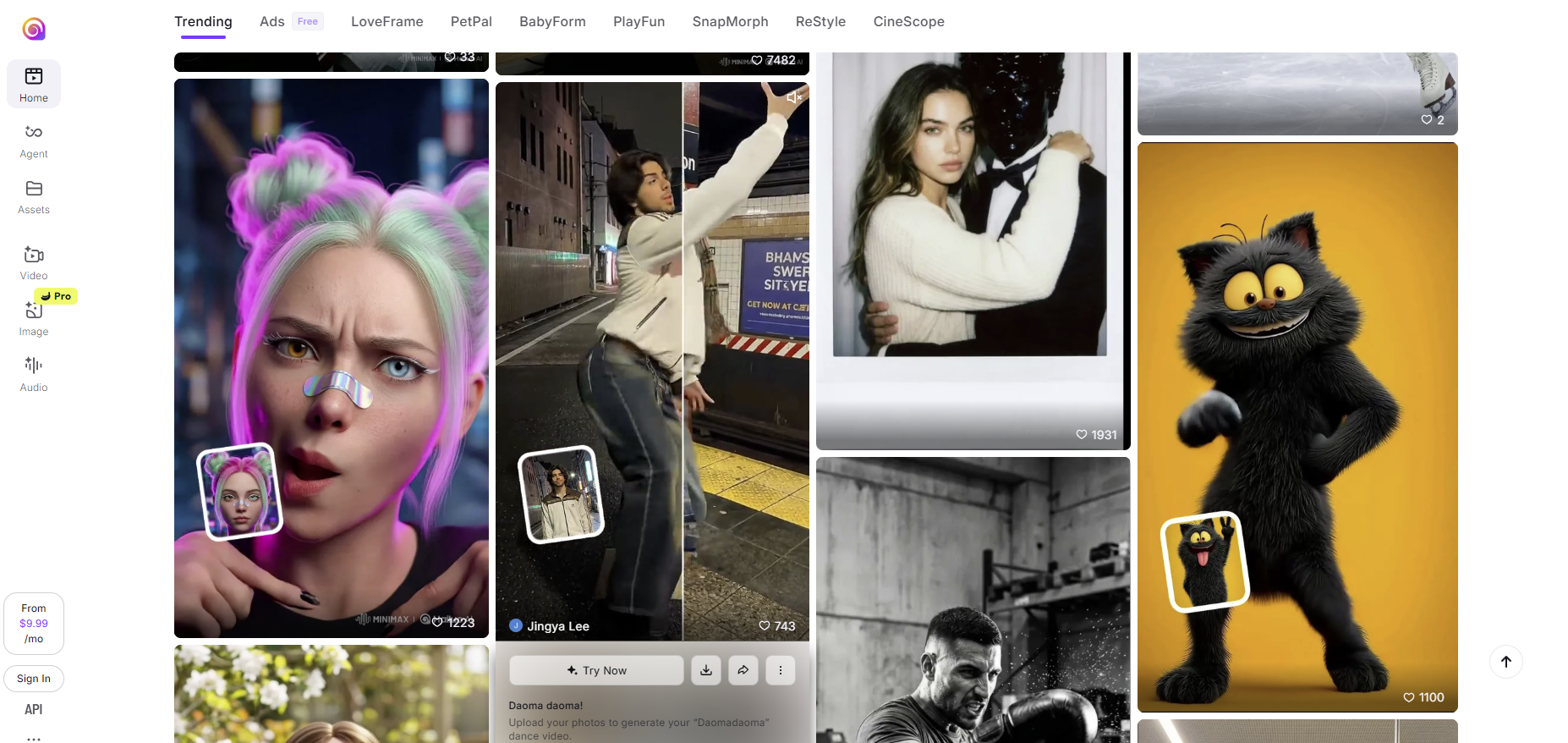
Task: Switch to the CineScope tab
Action: pyautogui.click(x=908, y=22)
